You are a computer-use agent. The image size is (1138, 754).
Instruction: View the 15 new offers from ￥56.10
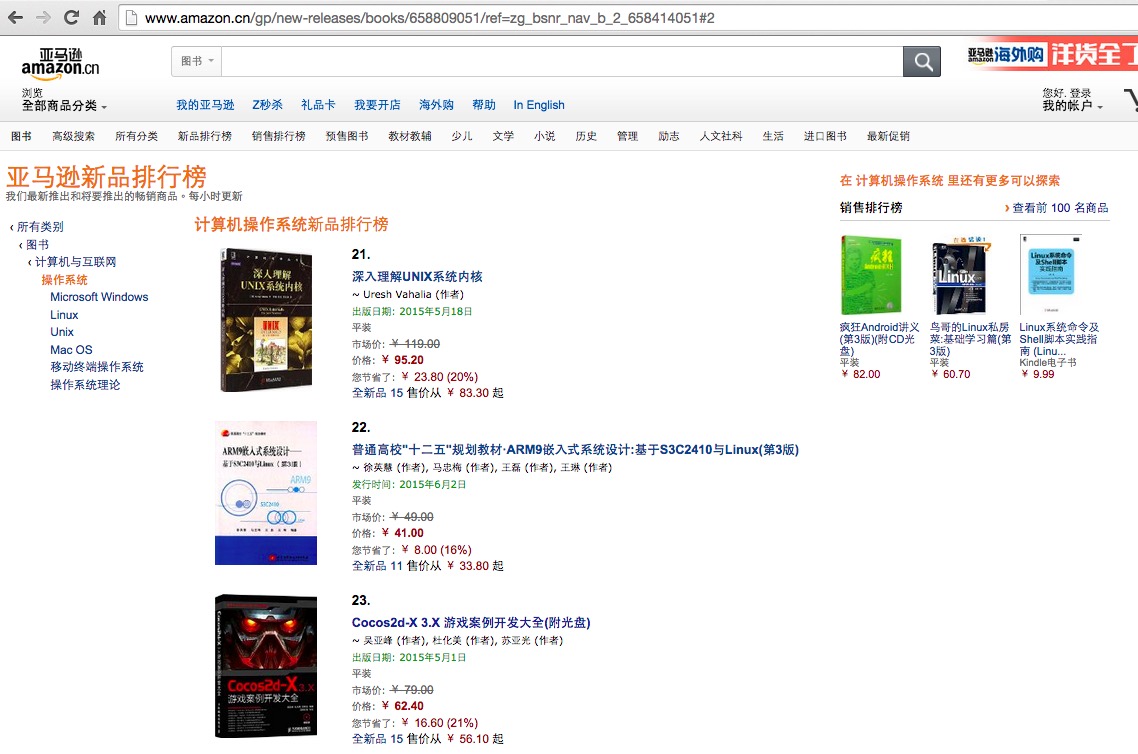tap(427, 739)
